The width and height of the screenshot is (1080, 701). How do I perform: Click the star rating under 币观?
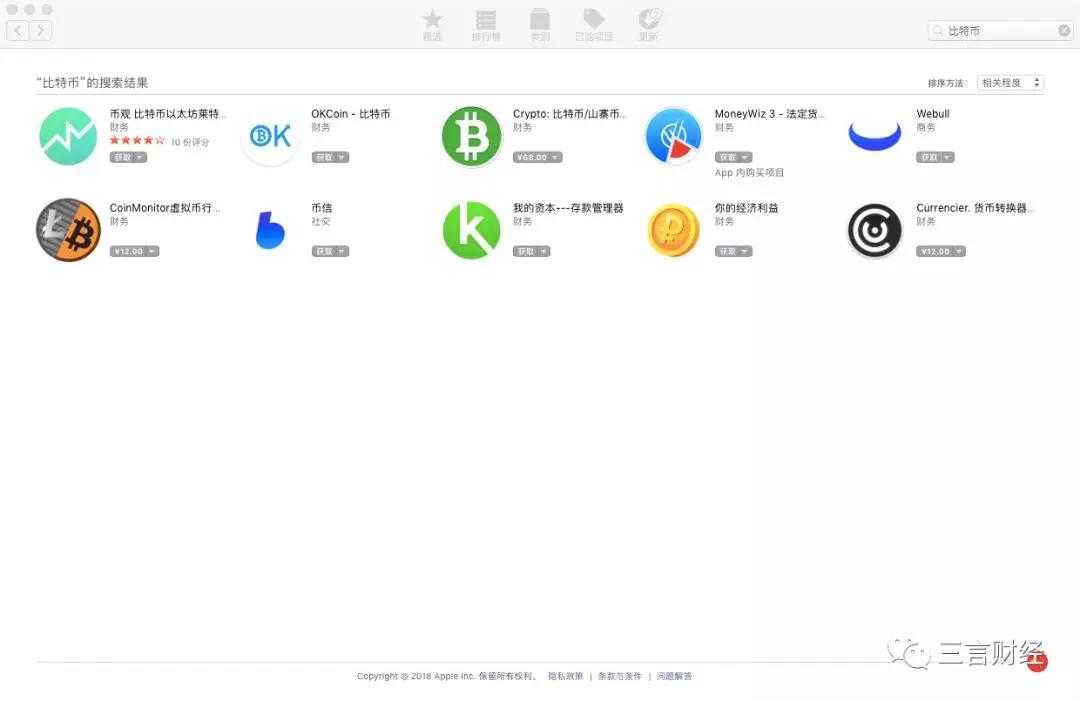pos(137,140)
